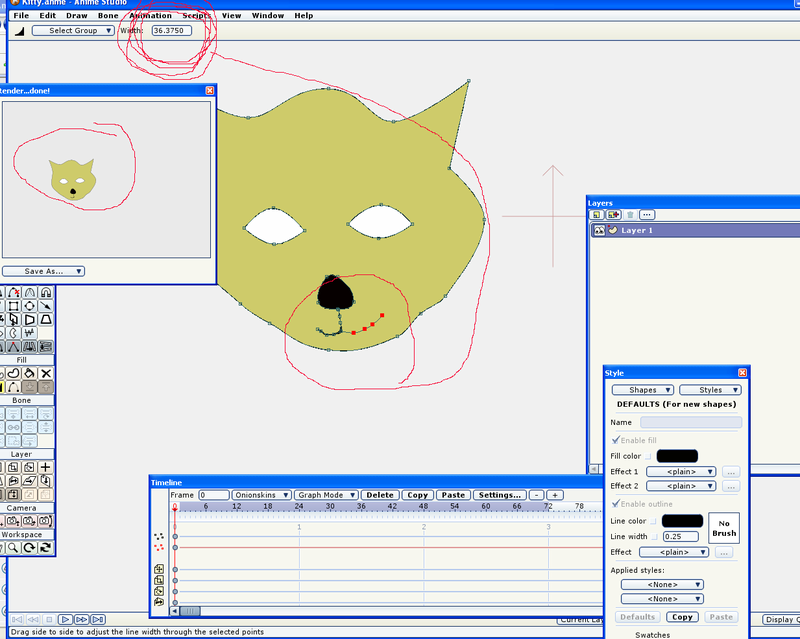Open the Save As dropdown in render window

(x=43, y=271)
